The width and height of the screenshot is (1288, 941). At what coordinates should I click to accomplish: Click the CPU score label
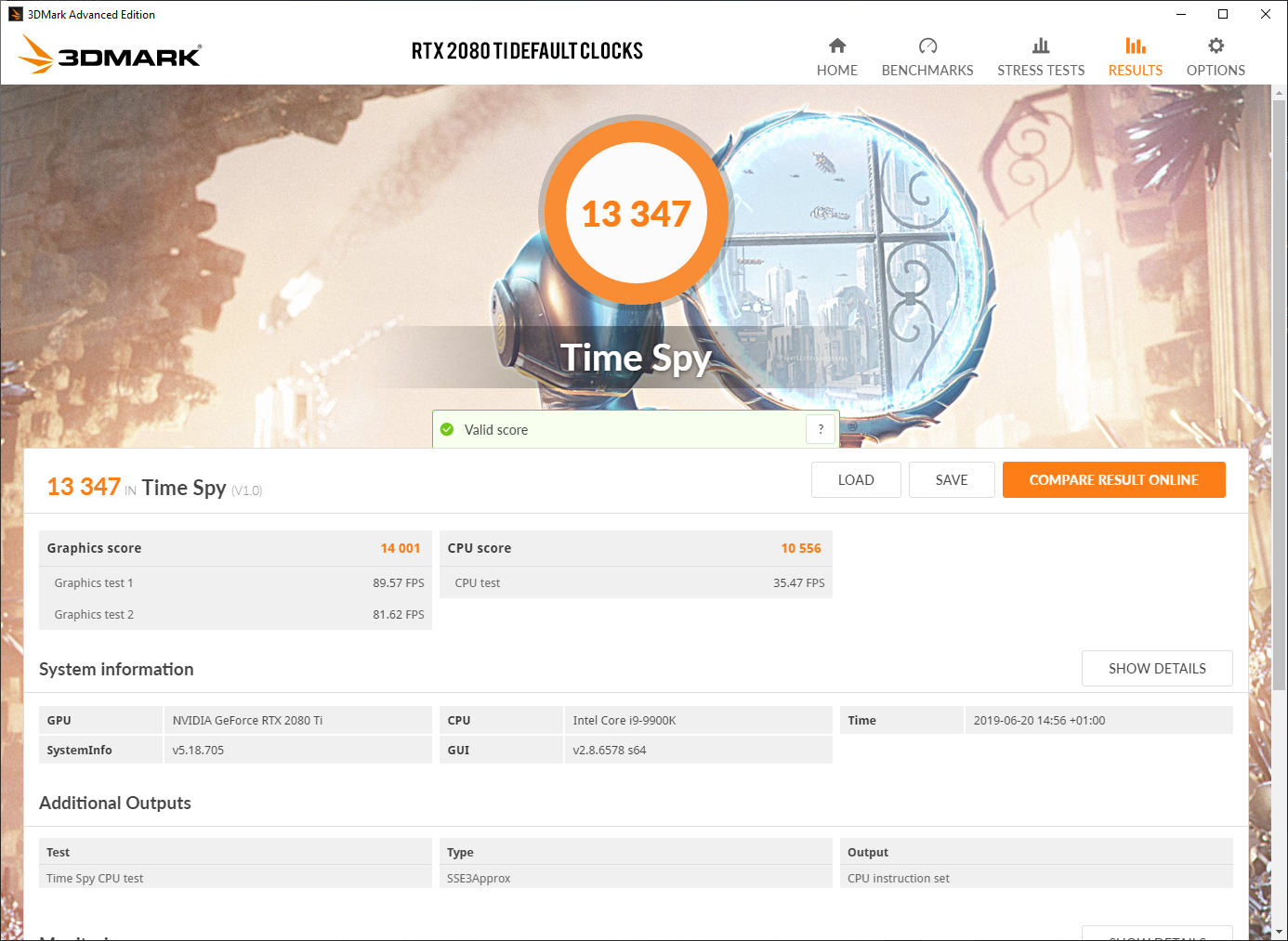(x=480, y=548)
